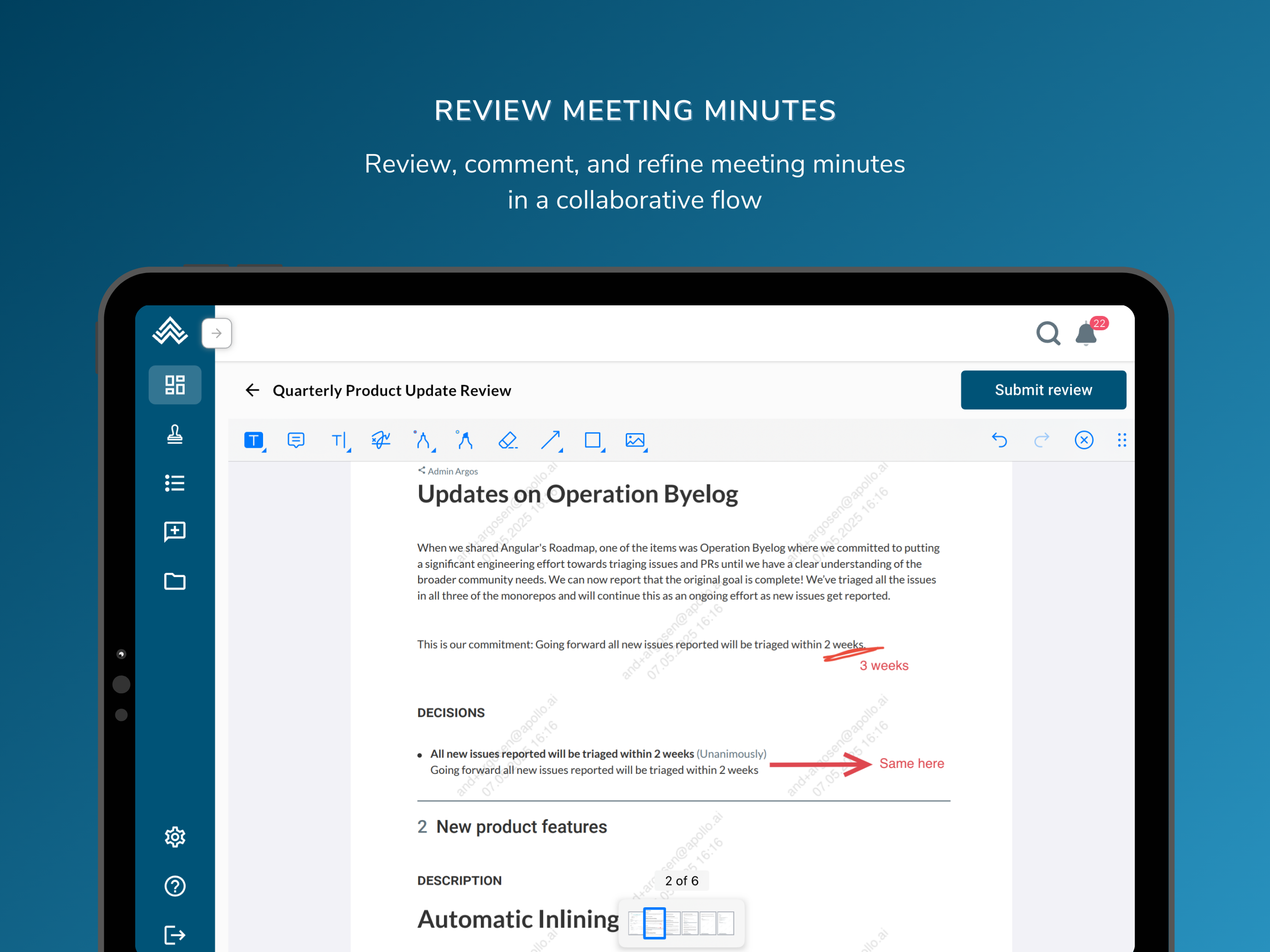Click the 'Quarterly Product Update Review' title
The height and width of the screenshot is (952, 1270).
point(391,390)
